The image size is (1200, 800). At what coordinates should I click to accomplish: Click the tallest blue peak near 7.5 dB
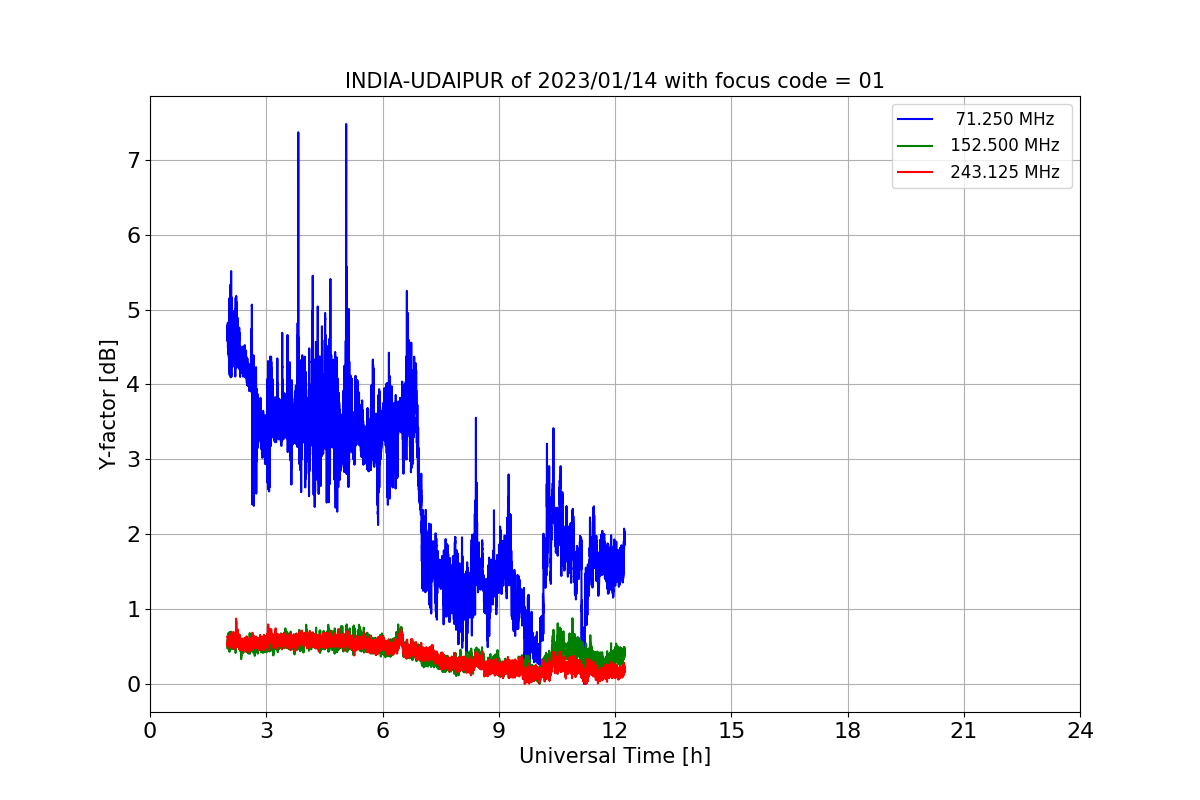(346, 126)
